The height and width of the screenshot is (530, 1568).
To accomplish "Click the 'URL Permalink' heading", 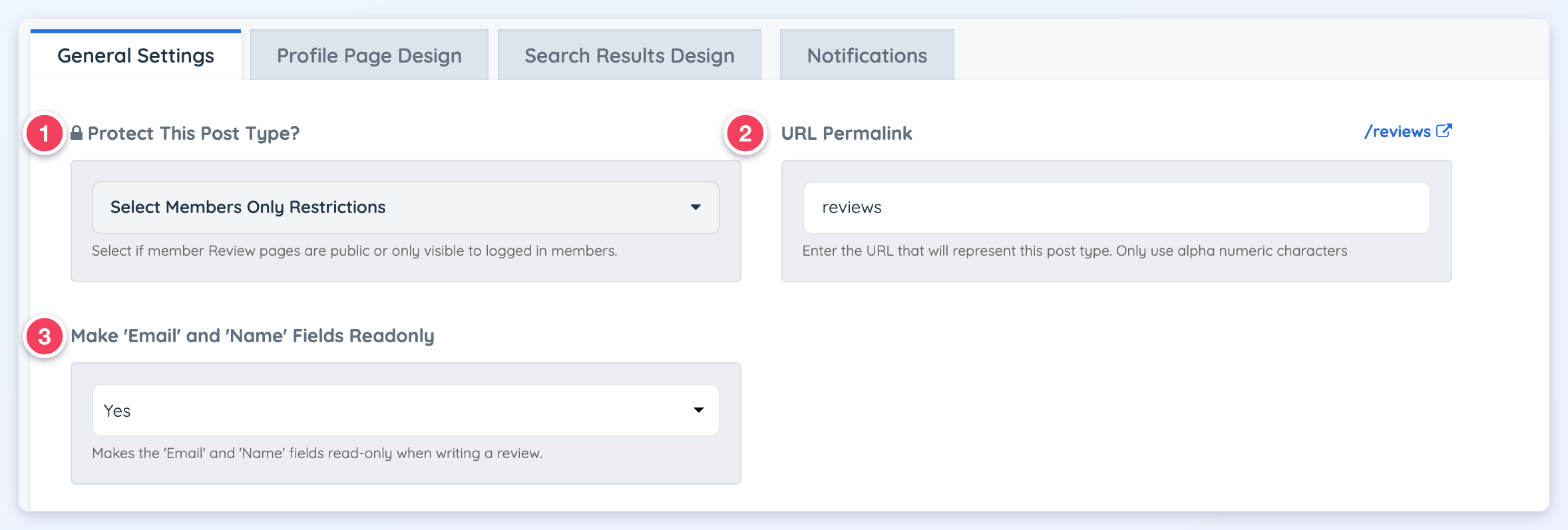I will pyautogui.click(x=847, y=133).
